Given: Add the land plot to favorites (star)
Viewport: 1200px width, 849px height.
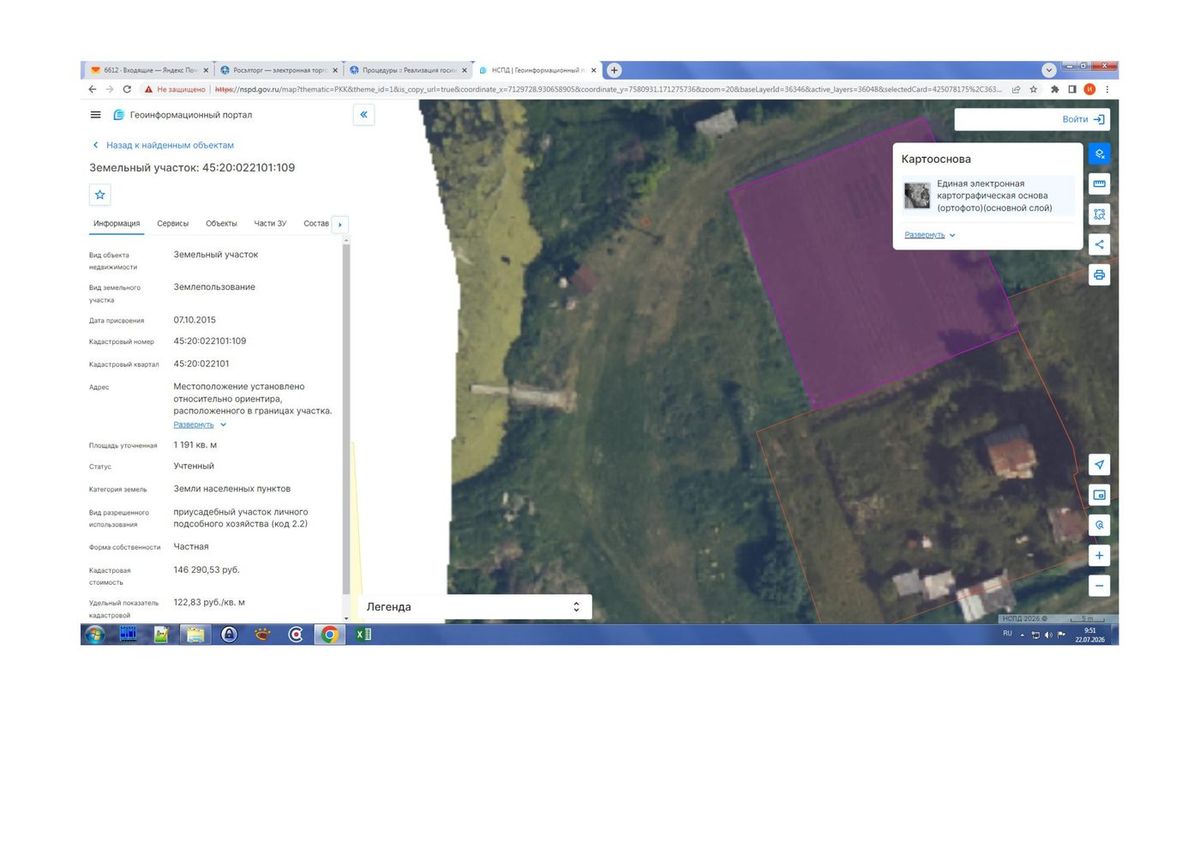Looking at the screenshot, I should (x=99, y=195).
